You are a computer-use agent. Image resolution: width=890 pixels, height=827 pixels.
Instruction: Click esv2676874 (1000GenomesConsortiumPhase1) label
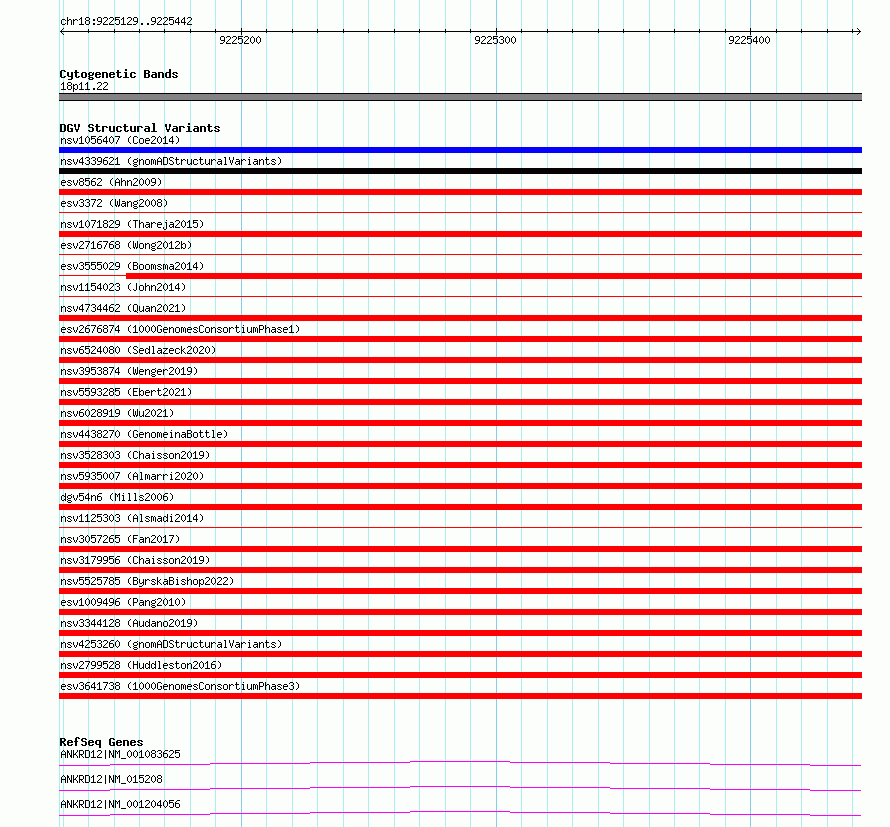click(x=180, y=329)
